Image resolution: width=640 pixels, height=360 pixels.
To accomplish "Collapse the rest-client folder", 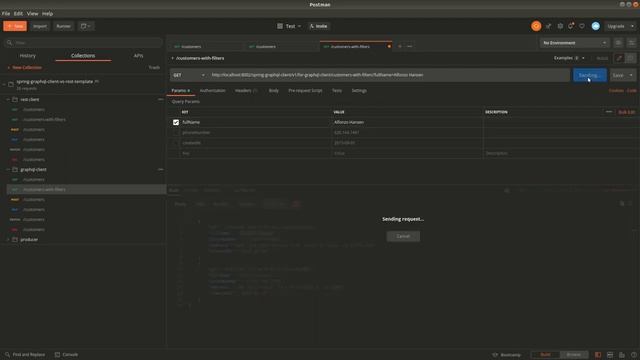I will pyautogui.click(x=8, y=100).
